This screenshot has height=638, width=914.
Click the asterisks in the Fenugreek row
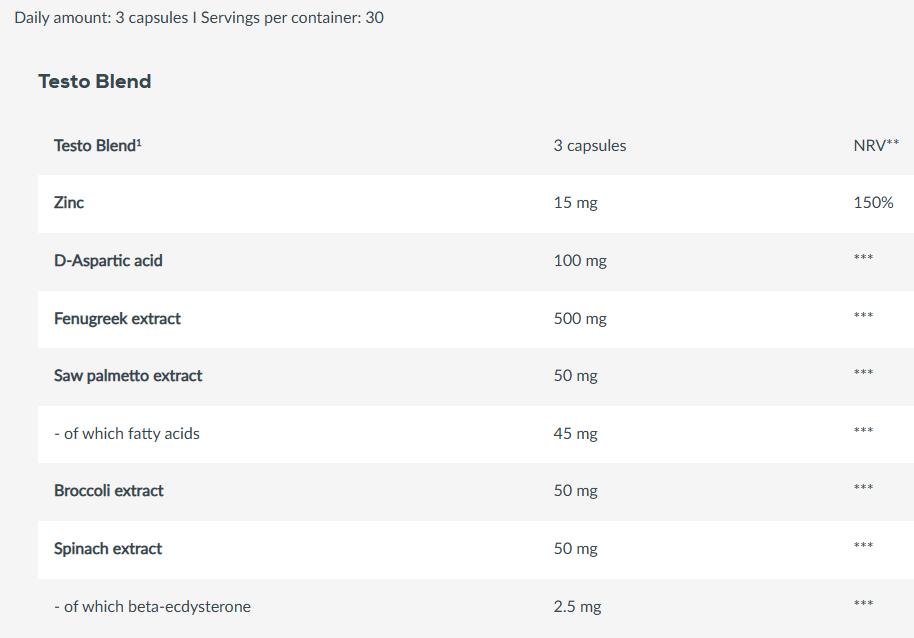[x=864, y=317]
